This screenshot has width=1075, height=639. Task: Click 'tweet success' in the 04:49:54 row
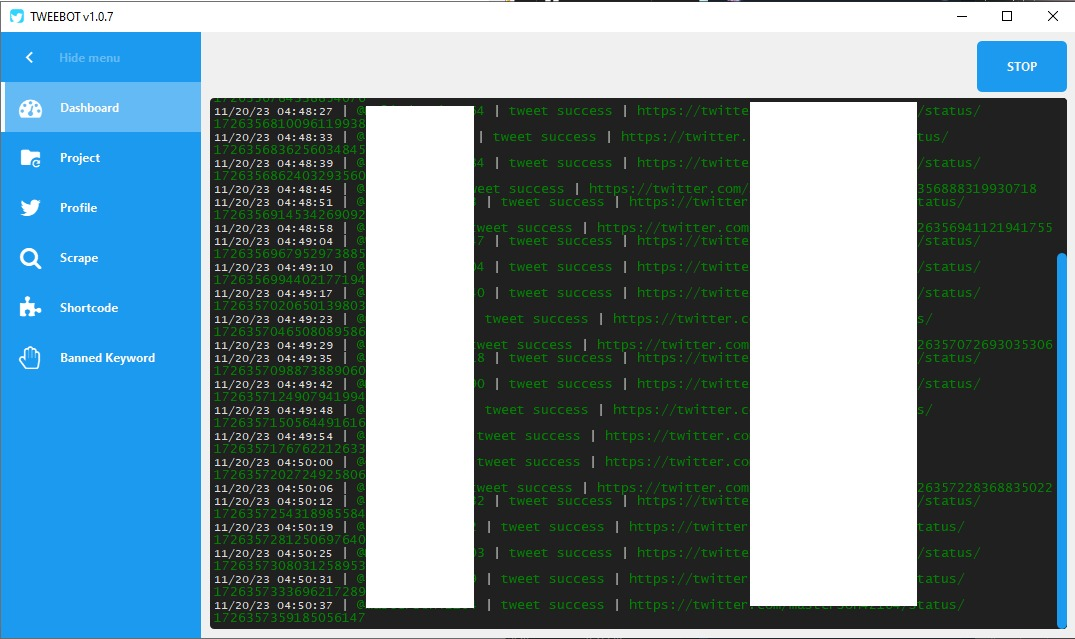(x=528, y=436)
